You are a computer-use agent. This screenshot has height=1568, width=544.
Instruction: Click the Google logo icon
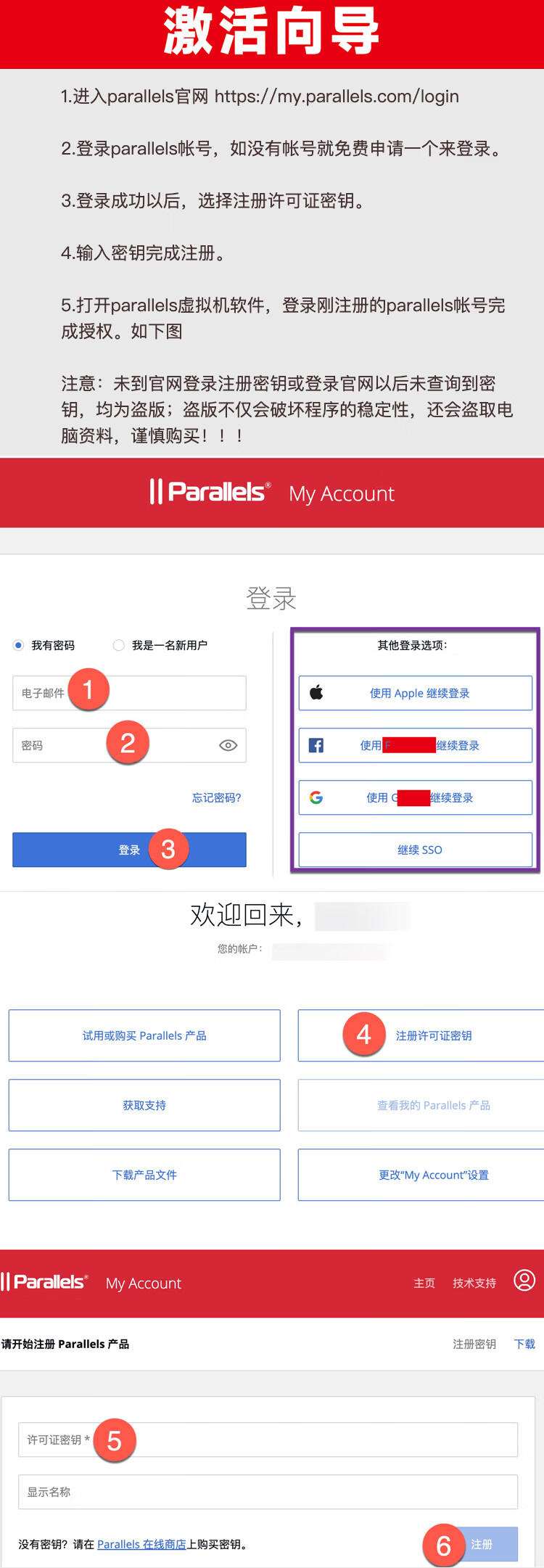point(316,797)
